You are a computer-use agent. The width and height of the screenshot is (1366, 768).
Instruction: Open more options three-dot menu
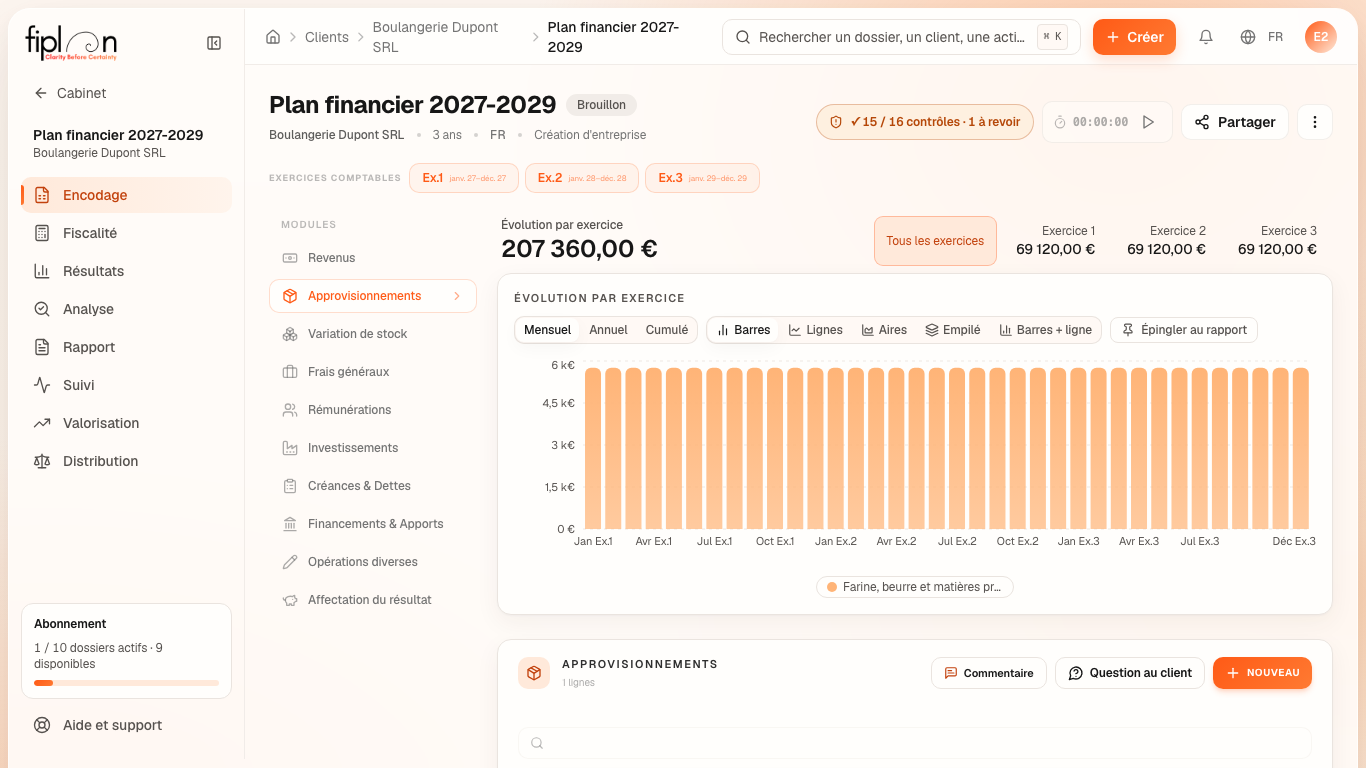click(x=1315, y=122)
